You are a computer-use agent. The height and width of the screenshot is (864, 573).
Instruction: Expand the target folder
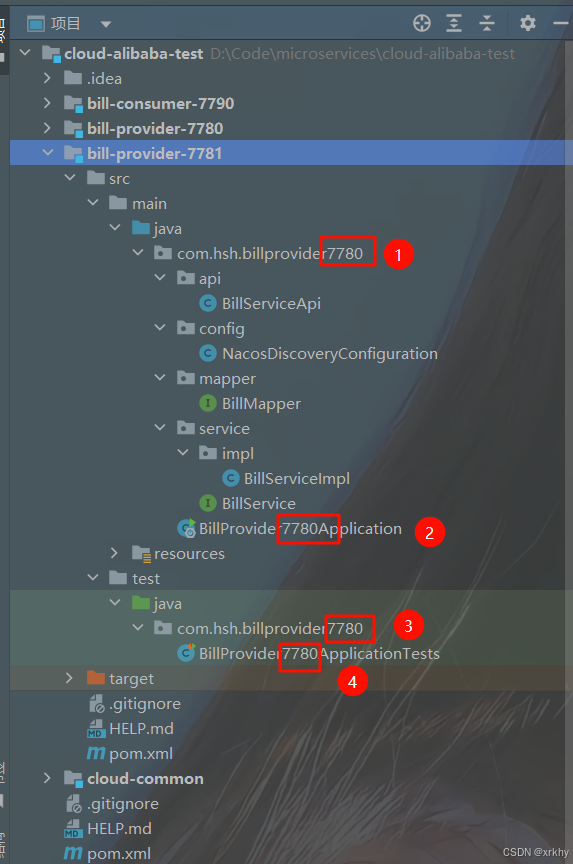pos(69,678)
